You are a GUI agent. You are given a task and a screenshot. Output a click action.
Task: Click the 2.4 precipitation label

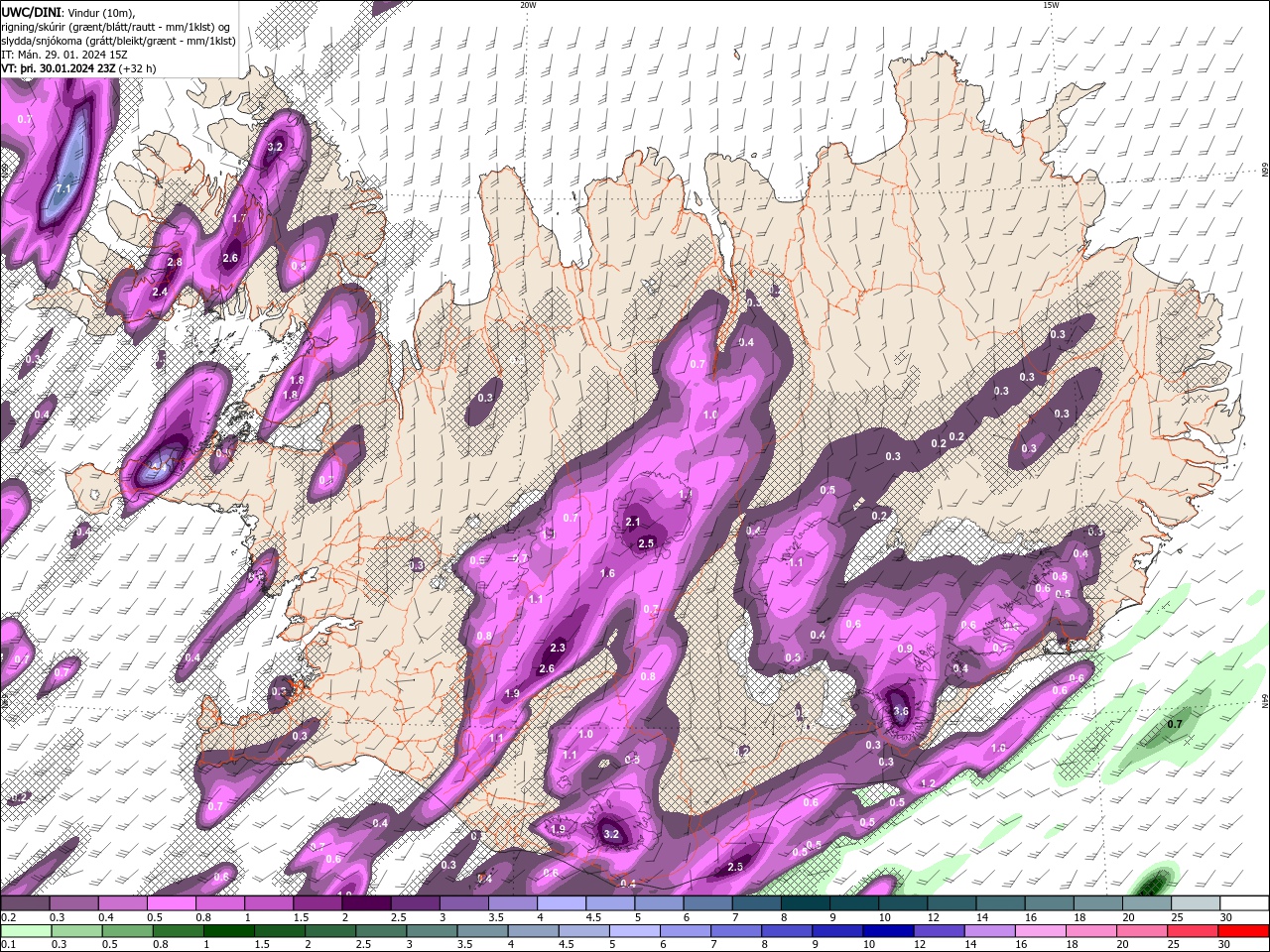tap(160, 292)
